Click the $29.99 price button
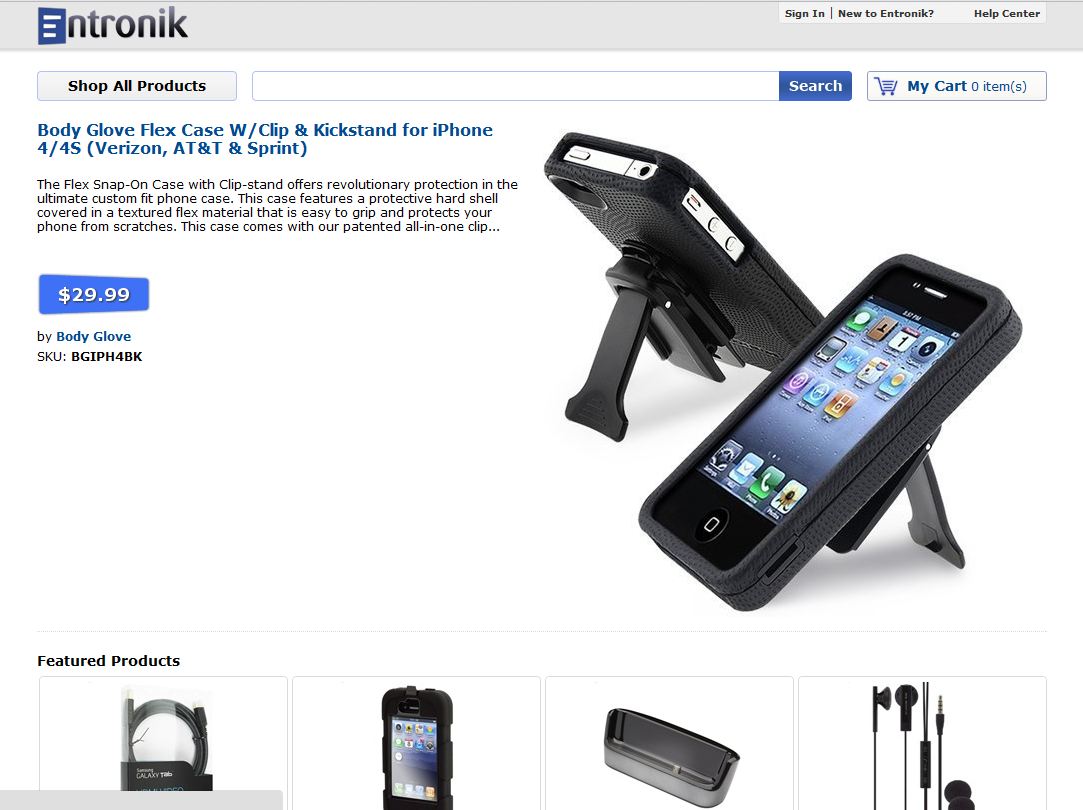 (x=94, y=294)
